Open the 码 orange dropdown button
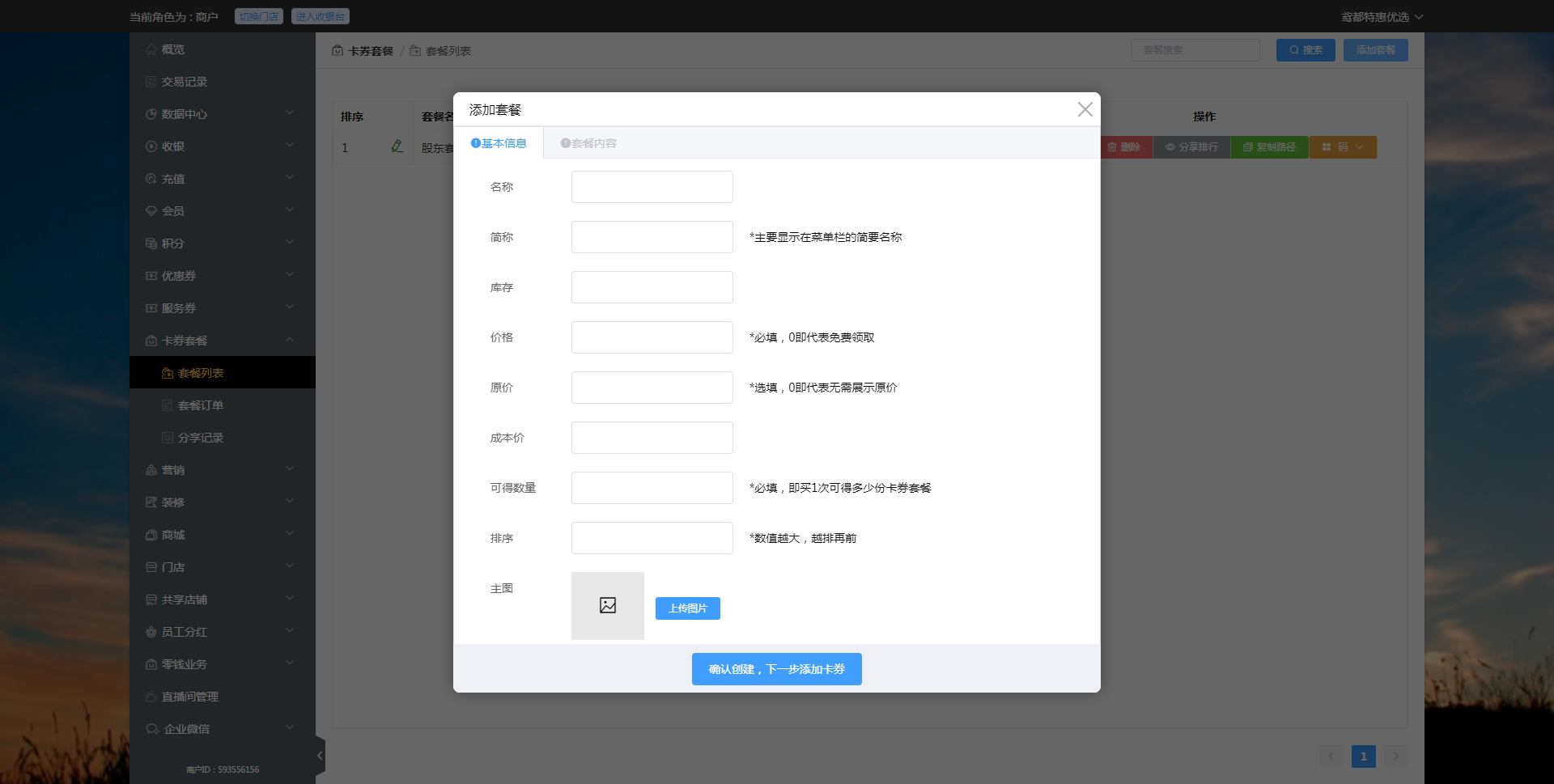1554x784 pixels. (x=1343, y=147)
